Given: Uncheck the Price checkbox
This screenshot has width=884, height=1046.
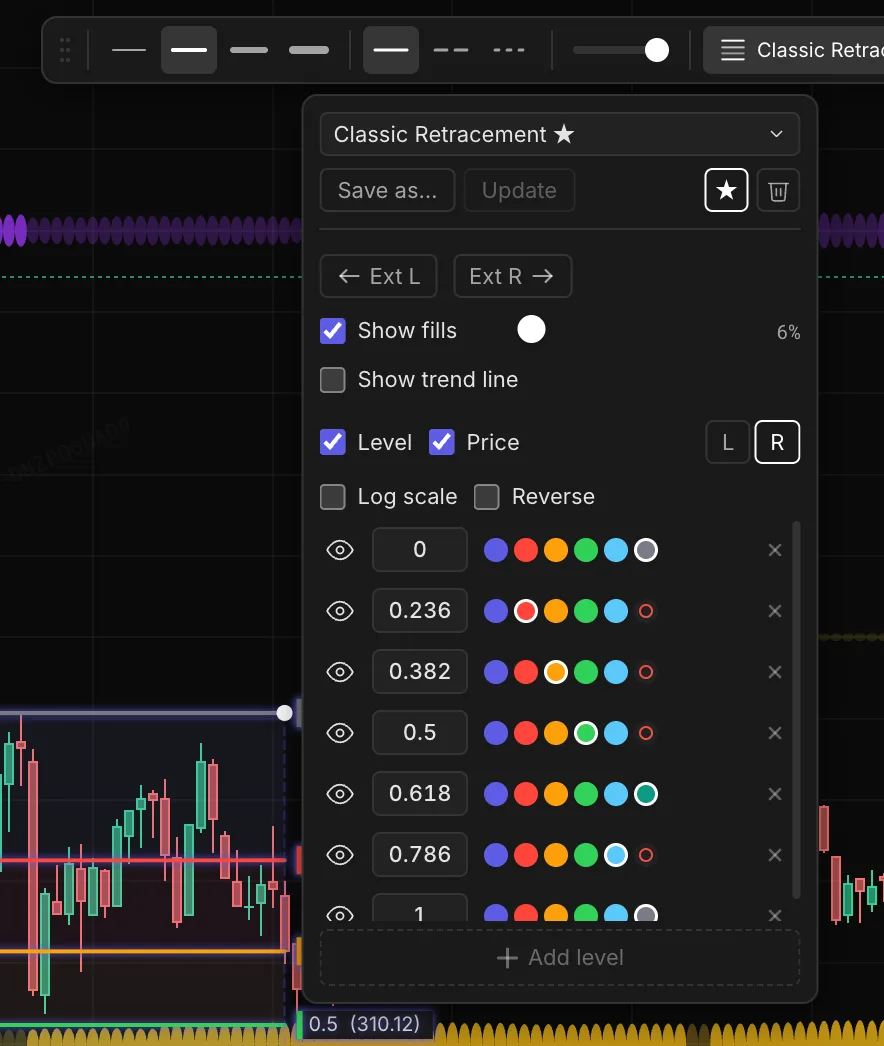Looking at the screenshot, I should 442,442.
